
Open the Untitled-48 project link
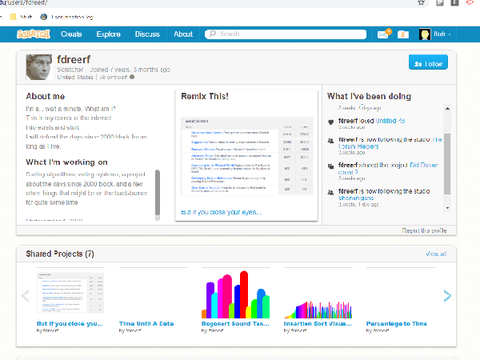pos(390,121)
